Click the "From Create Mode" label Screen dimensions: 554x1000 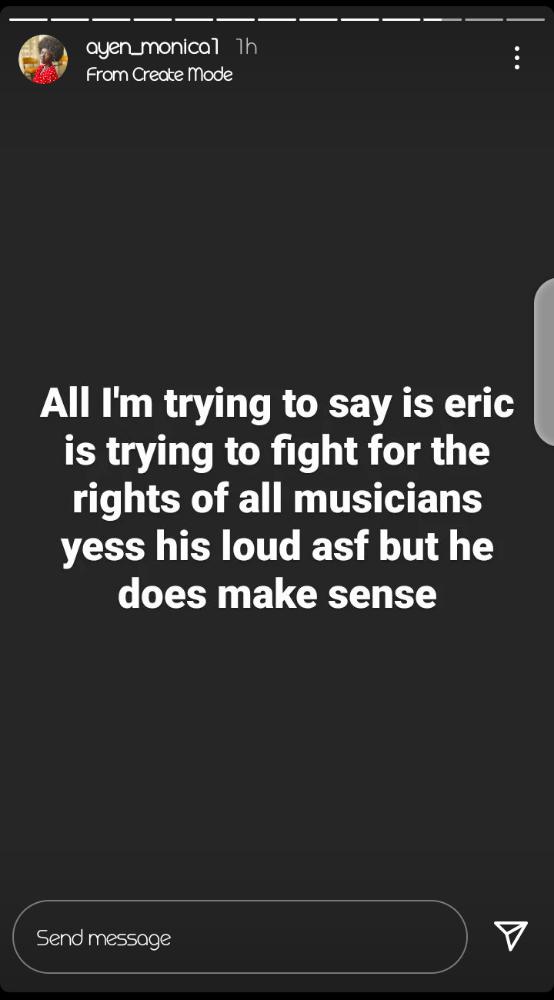coord(159,75)
